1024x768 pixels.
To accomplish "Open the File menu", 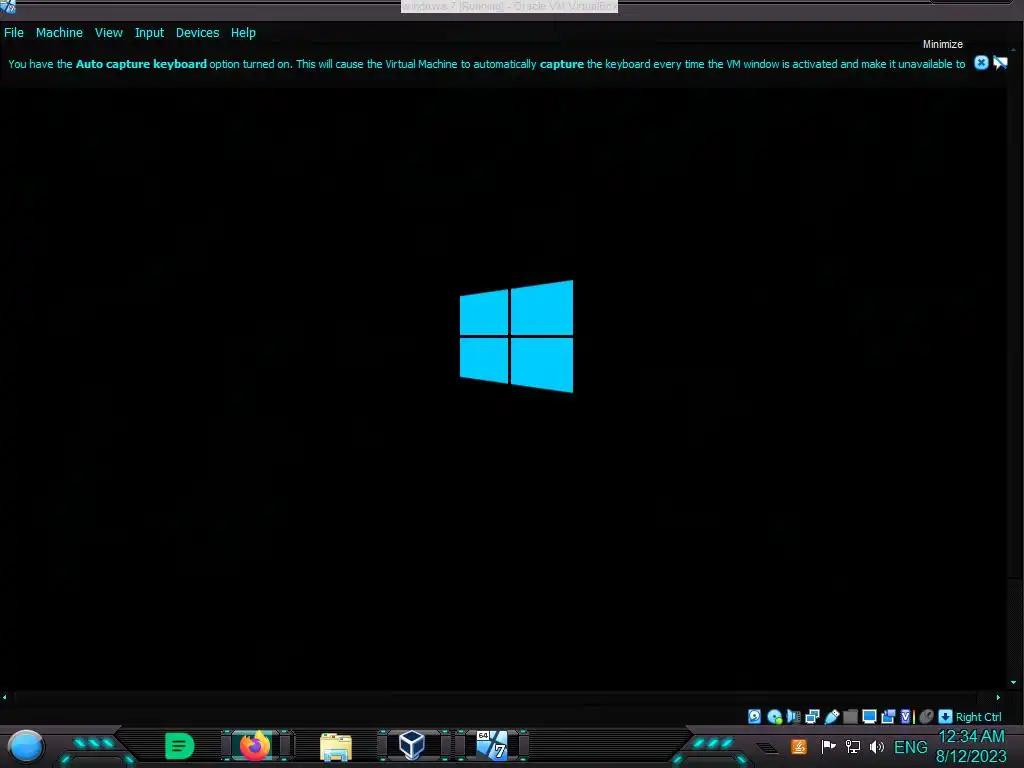I will pos(14,33).
